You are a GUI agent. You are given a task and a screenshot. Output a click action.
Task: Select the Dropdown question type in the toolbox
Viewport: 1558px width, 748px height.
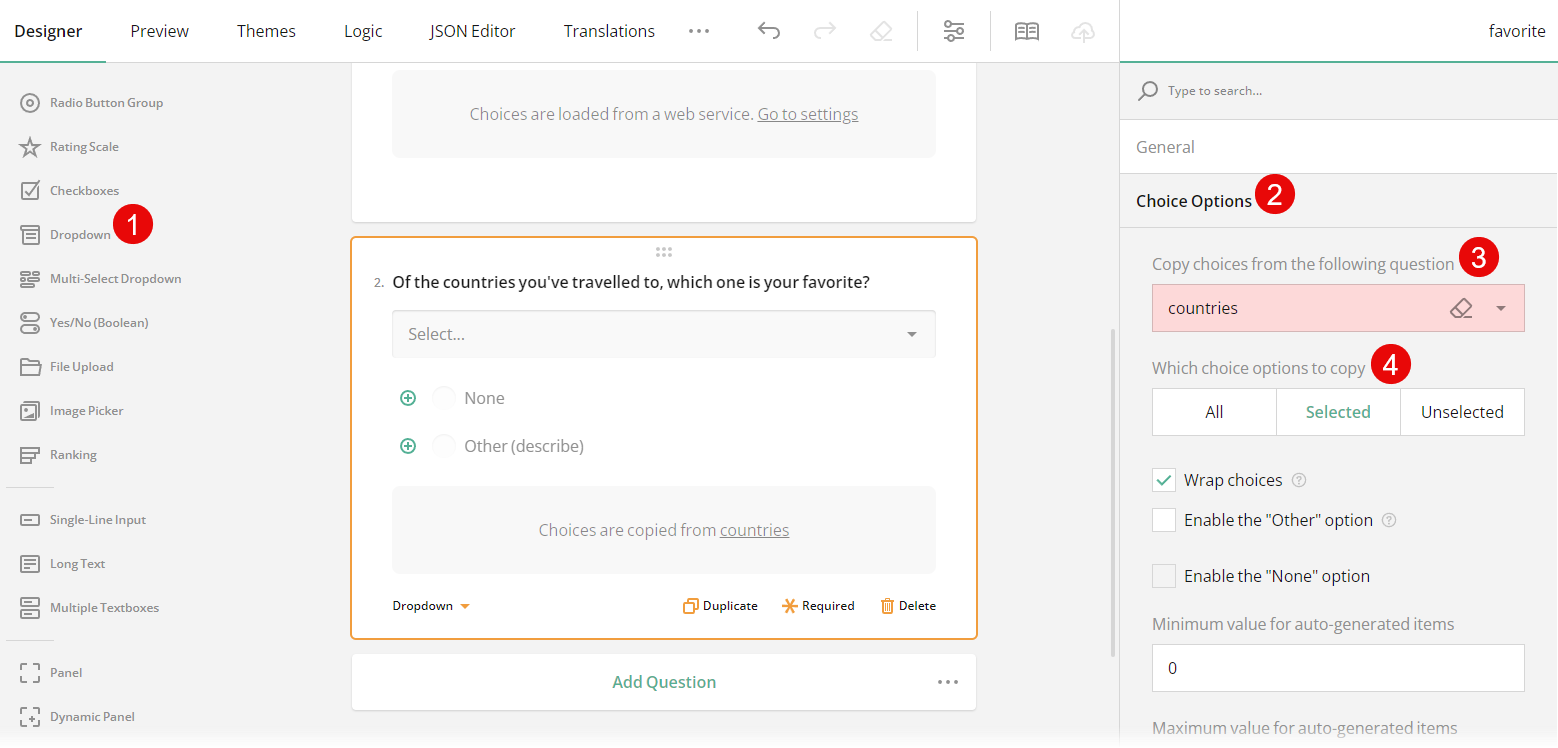click(78, 234)
